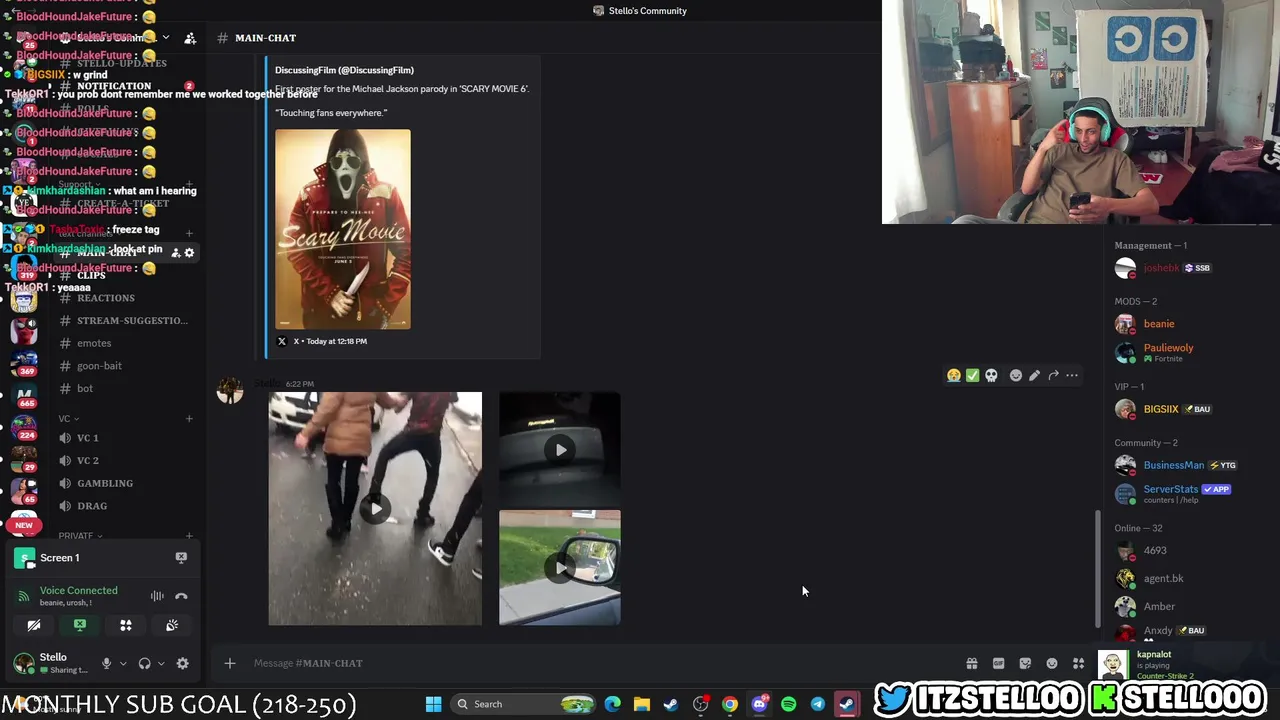This screenshot has width=1280, height=720.
Task: Open Telegram from the taskbar
Action: click(818, 704)
